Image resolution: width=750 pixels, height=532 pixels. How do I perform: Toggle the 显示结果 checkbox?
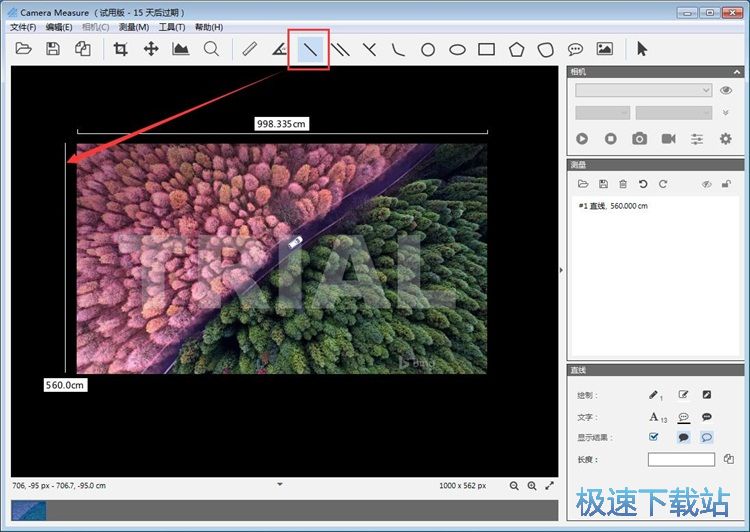[x=654, y=437]
